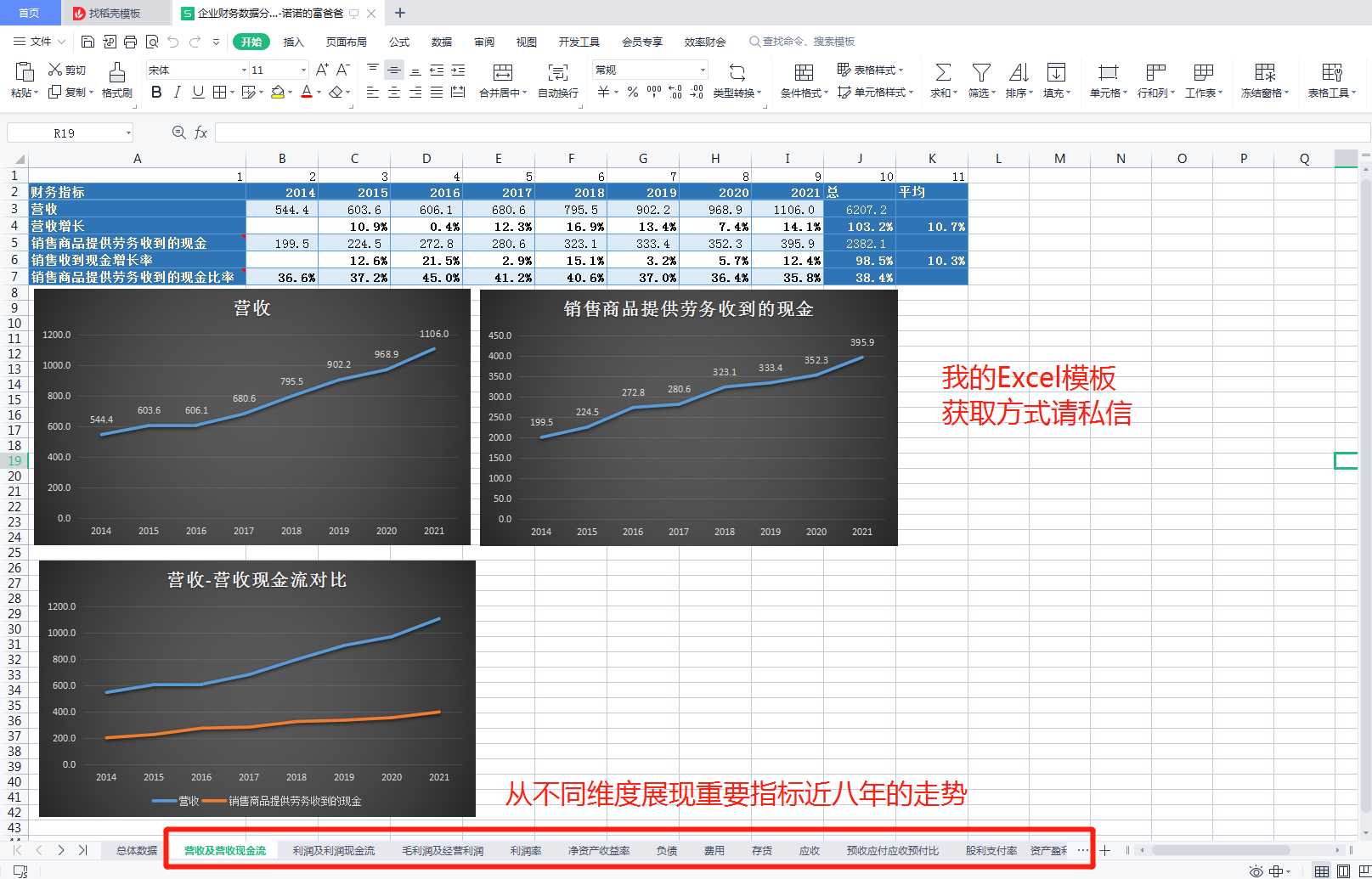This screenshot has height=879, width=1372.
Task: Open the number format dropdown (常规)
Action: pyautogui.click(x=703, y=70)
